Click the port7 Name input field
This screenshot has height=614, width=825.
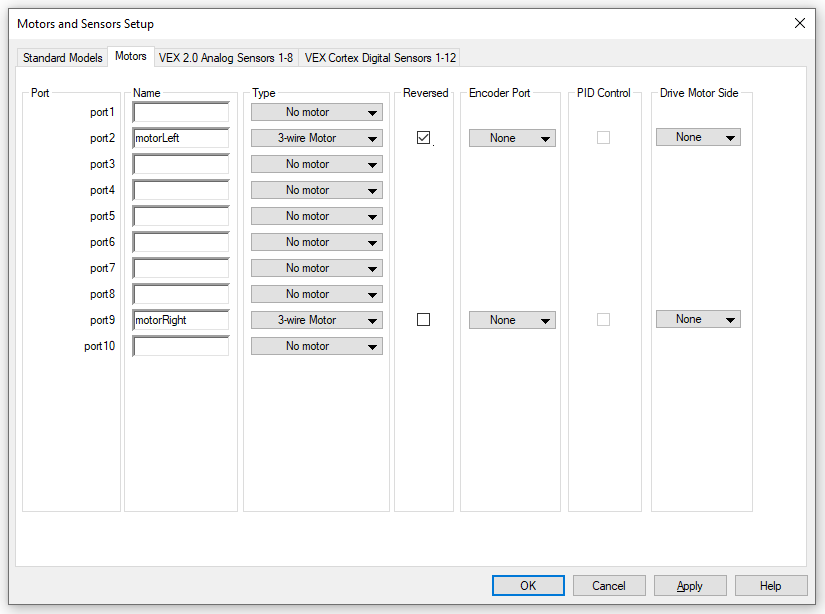coord(181,268)
